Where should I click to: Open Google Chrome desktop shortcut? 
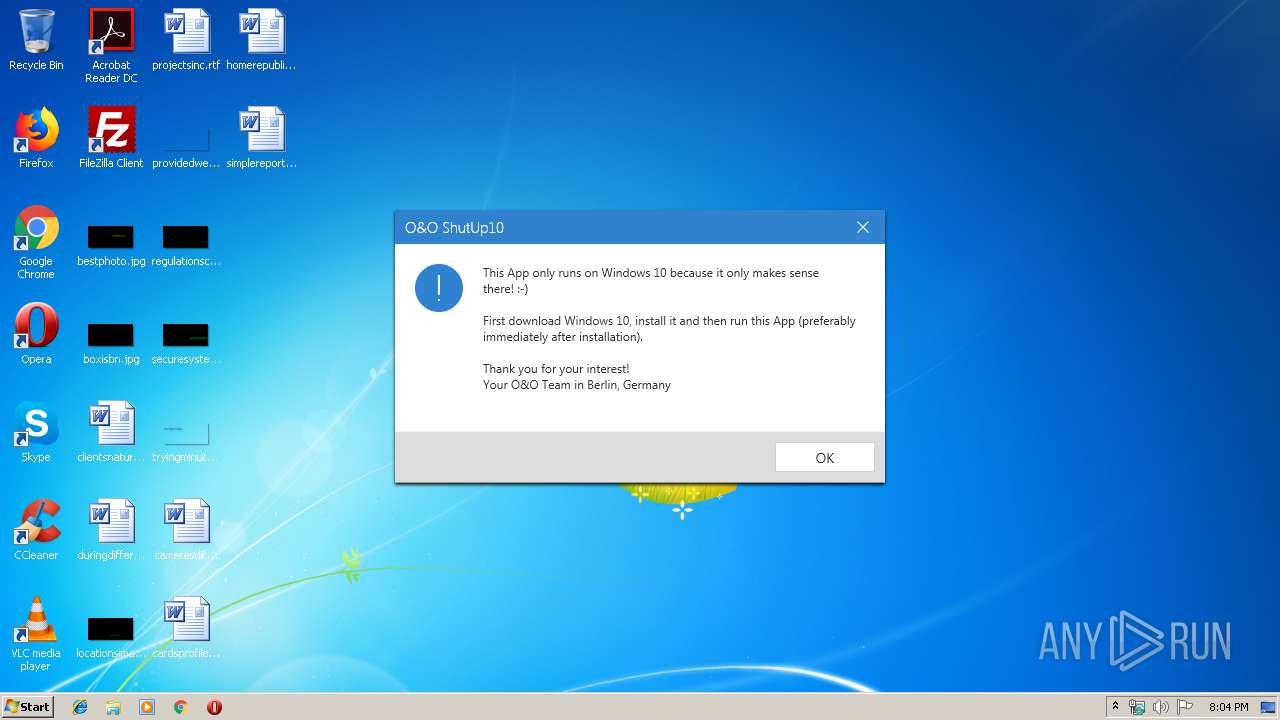[36, 242]
